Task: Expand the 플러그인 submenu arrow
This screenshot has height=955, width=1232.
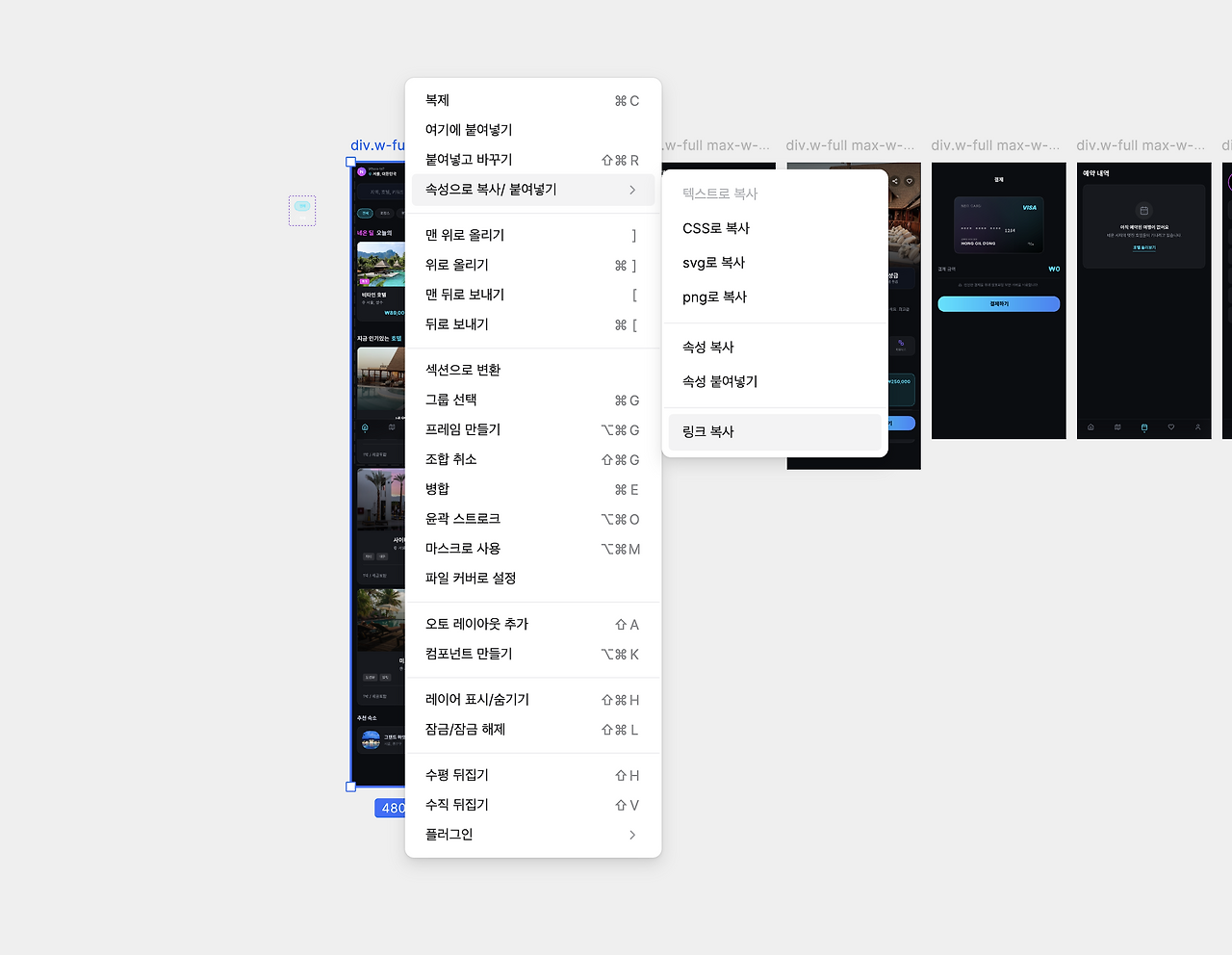Action: [633, 835]
